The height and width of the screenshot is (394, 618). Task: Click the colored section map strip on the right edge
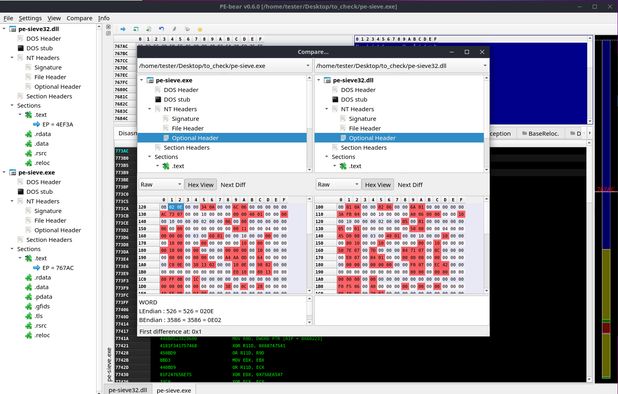(x=607, y=209)
